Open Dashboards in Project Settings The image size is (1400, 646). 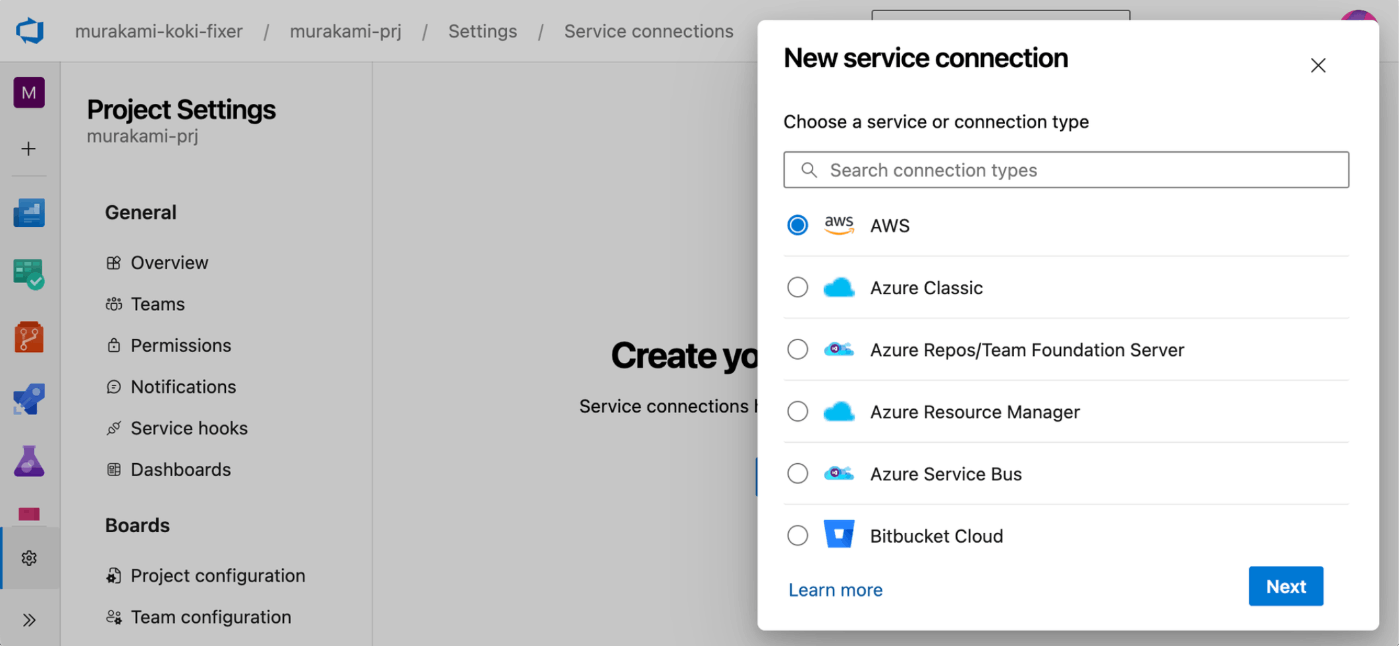[181, 469]
